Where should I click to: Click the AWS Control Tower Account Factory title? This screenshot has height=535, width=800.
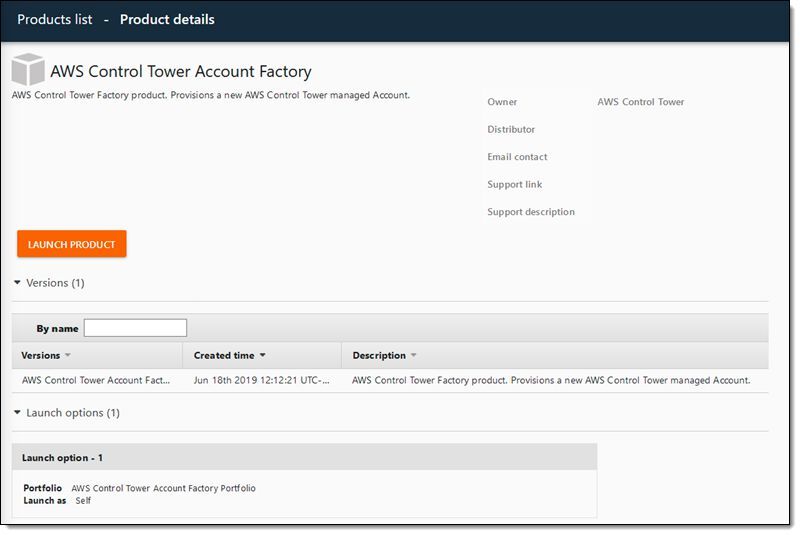point(181,71)
